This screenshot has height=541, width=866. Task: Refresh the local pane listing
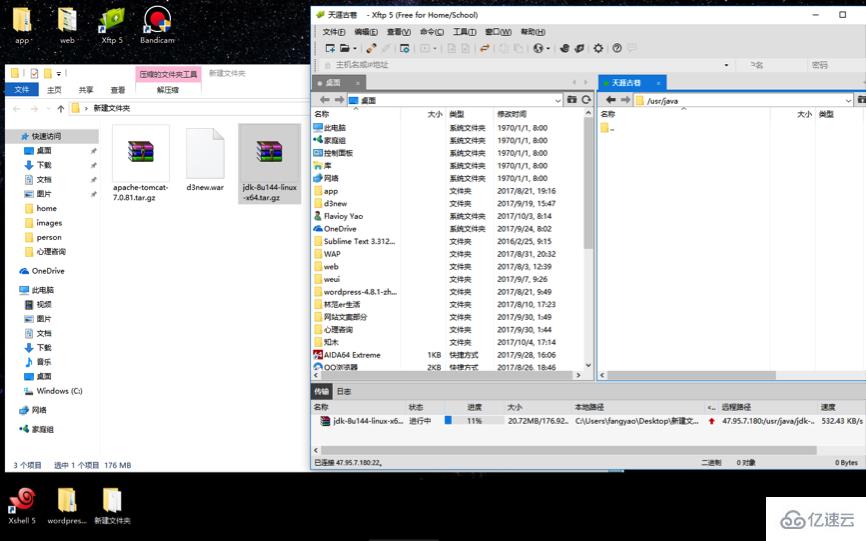586,100
